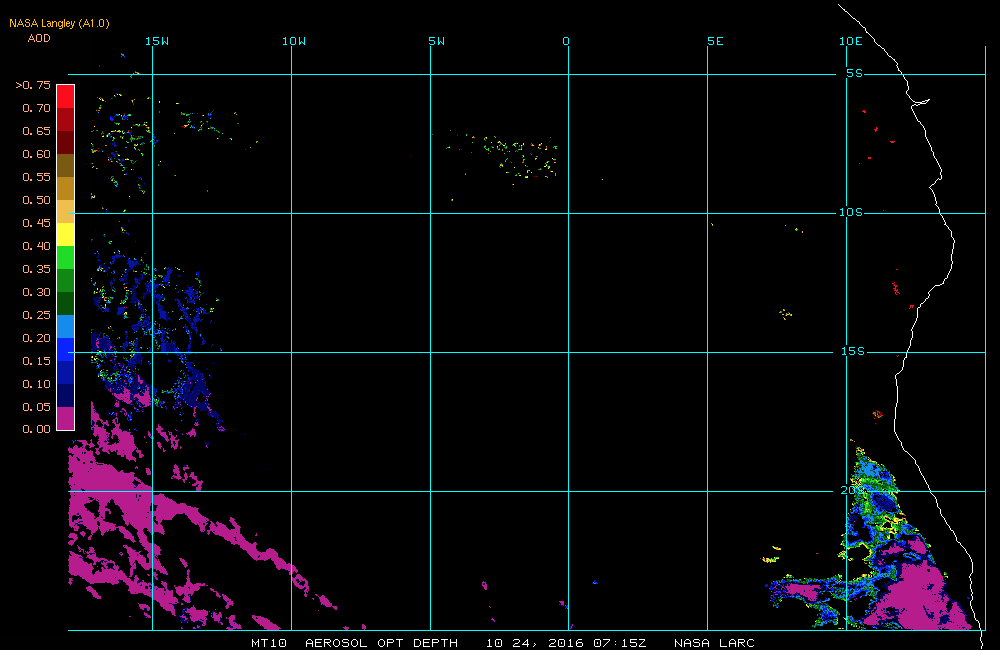Select the '10S' latitude label
Viewport: 1000px width, 650px height.
[x=851, y=212]
